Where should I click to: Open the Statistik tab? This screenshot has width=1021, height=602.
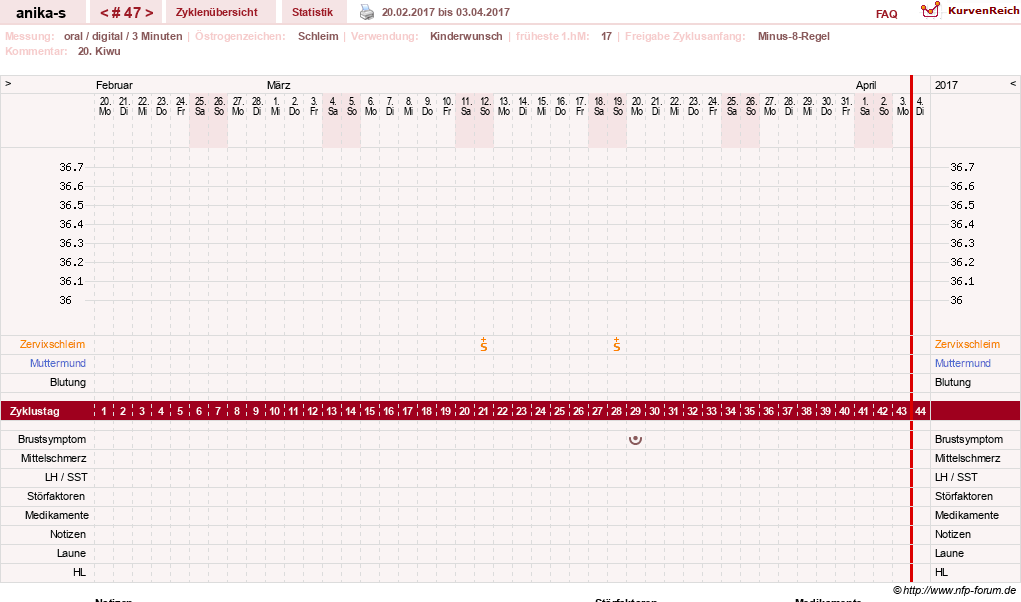pyautogui.click(x=313, y=12)
